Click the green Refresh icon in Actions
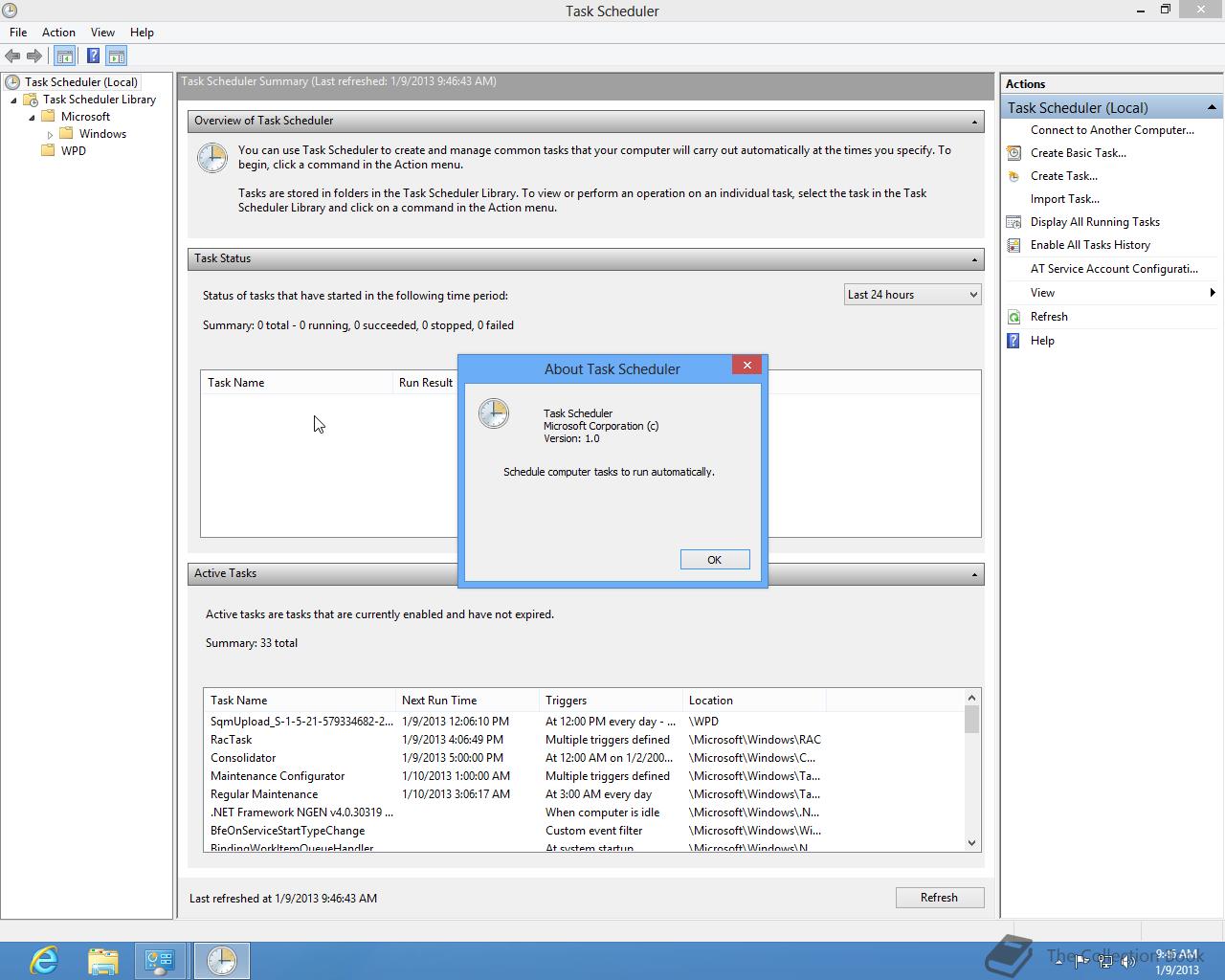Image resolution: width=1225 pixels, height=980 pixels. [x=1013, y=317]
